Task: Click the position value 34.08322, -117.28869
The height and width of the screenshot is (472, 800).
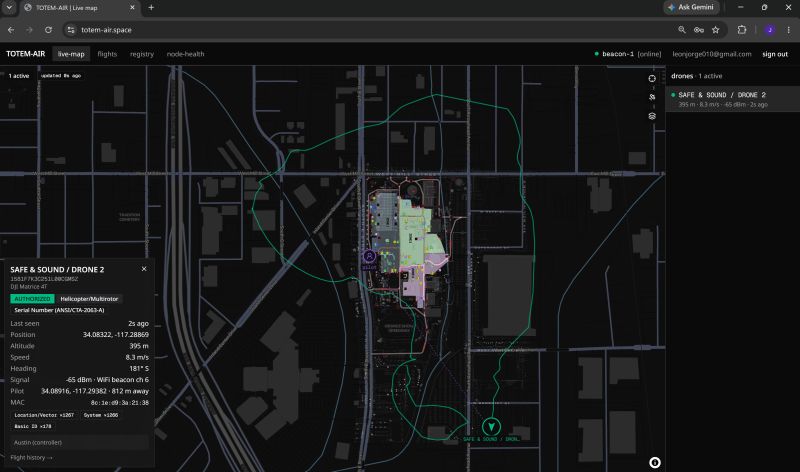Action: (116, 335)
